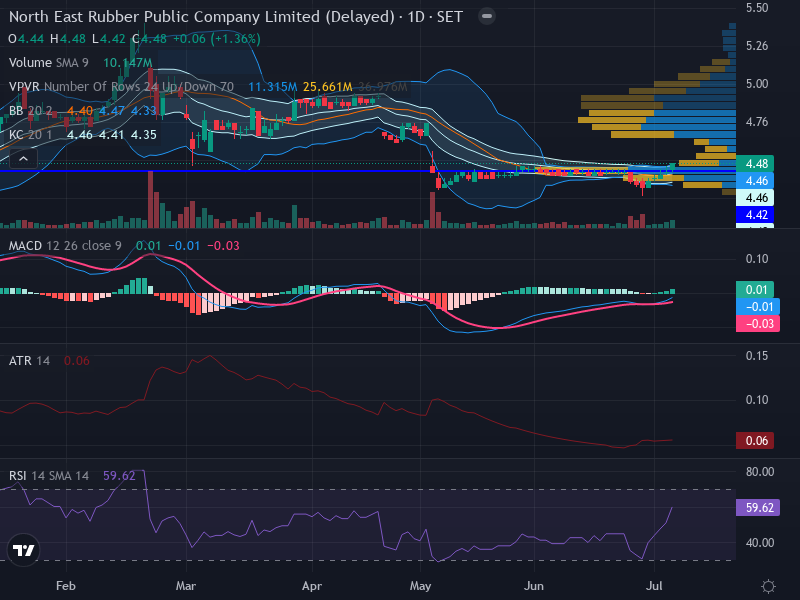
Task: Click the May date on time axis
Action: pos(420,586)
